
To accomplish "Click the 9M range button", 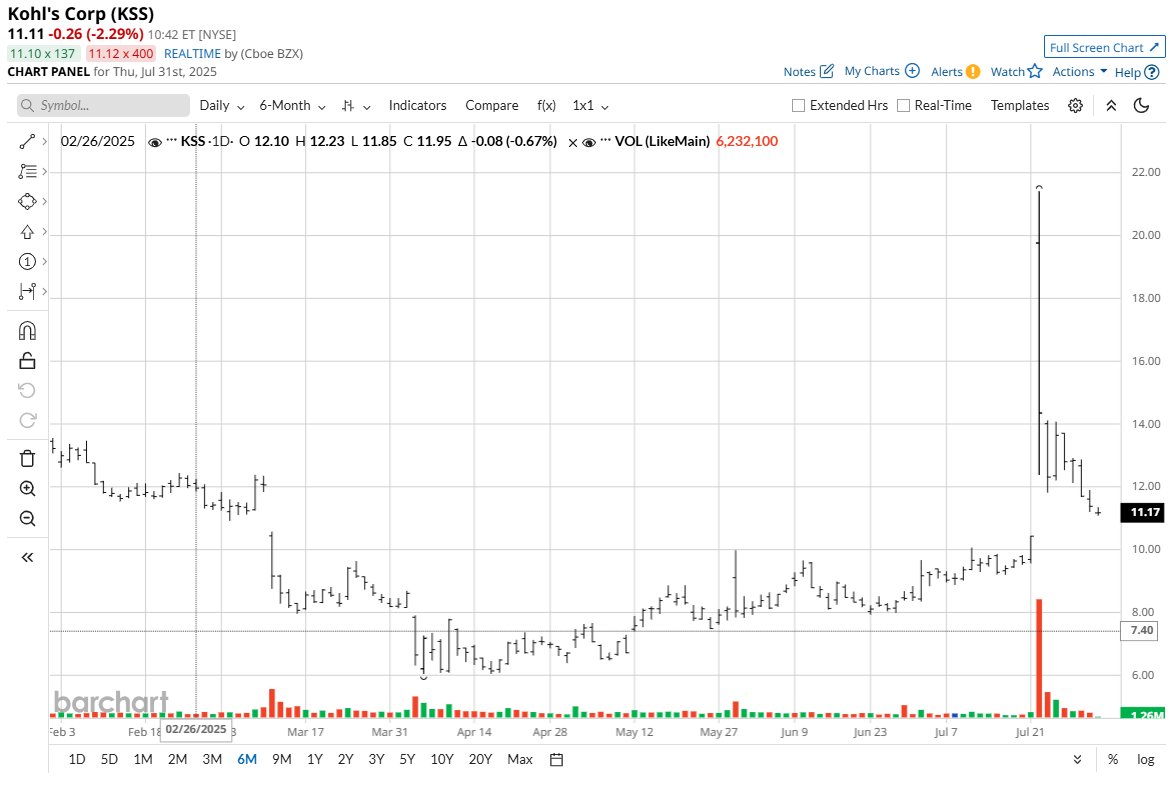I will 282,760.
